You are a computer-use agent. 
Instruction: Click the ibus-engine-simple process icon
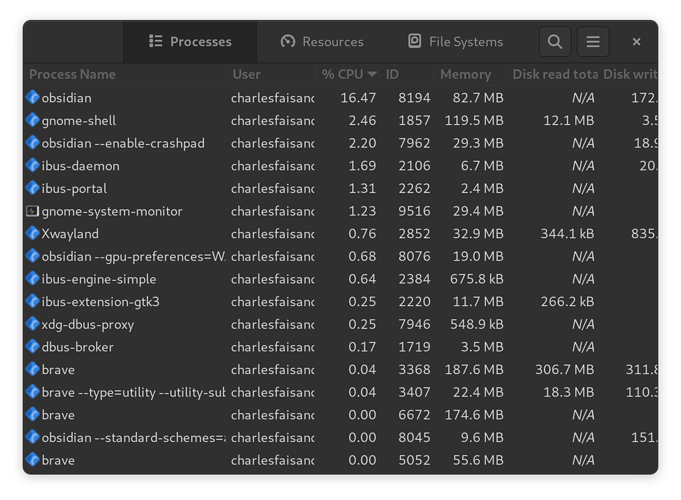pos(33,278)
